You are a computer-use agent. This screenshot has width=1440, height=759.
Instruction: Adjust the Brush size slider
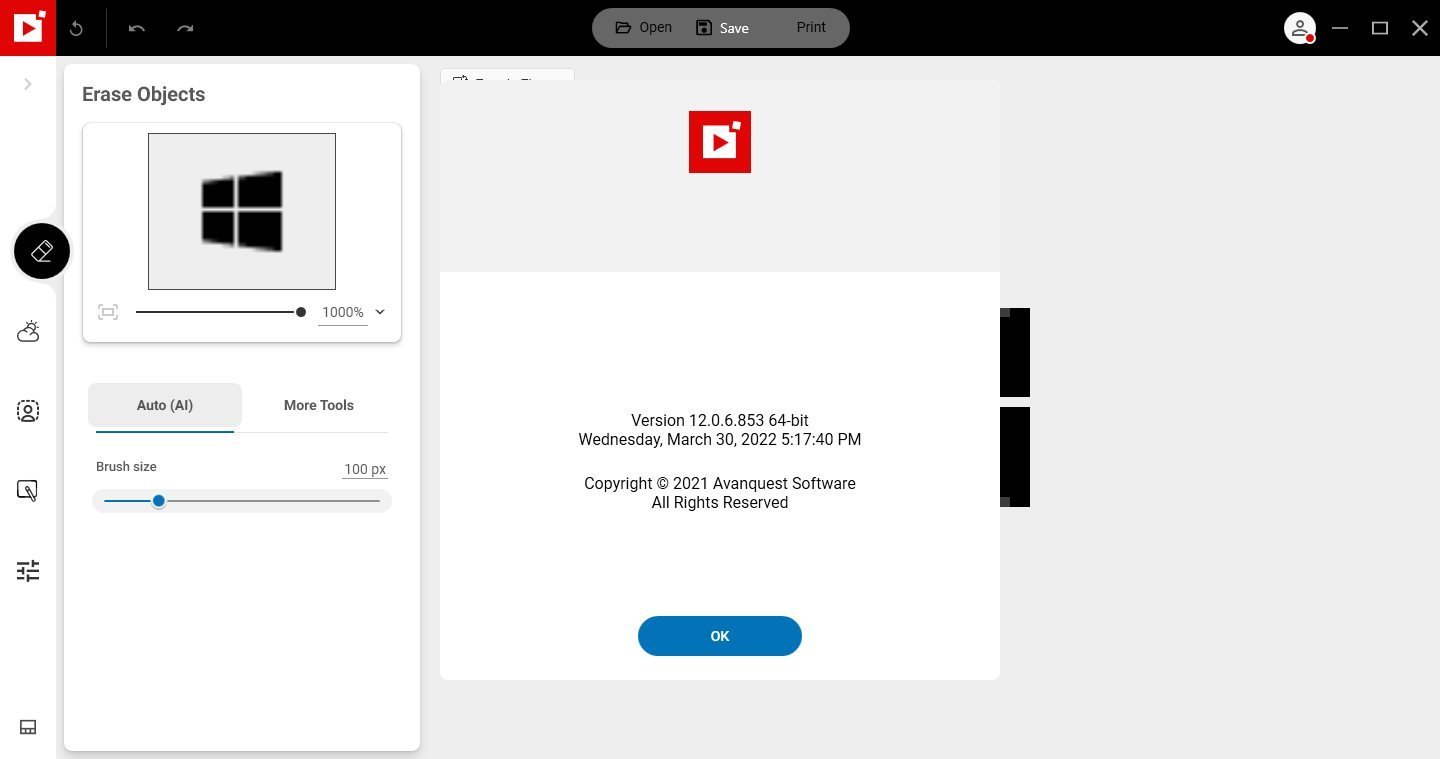(x=241, y=500)
